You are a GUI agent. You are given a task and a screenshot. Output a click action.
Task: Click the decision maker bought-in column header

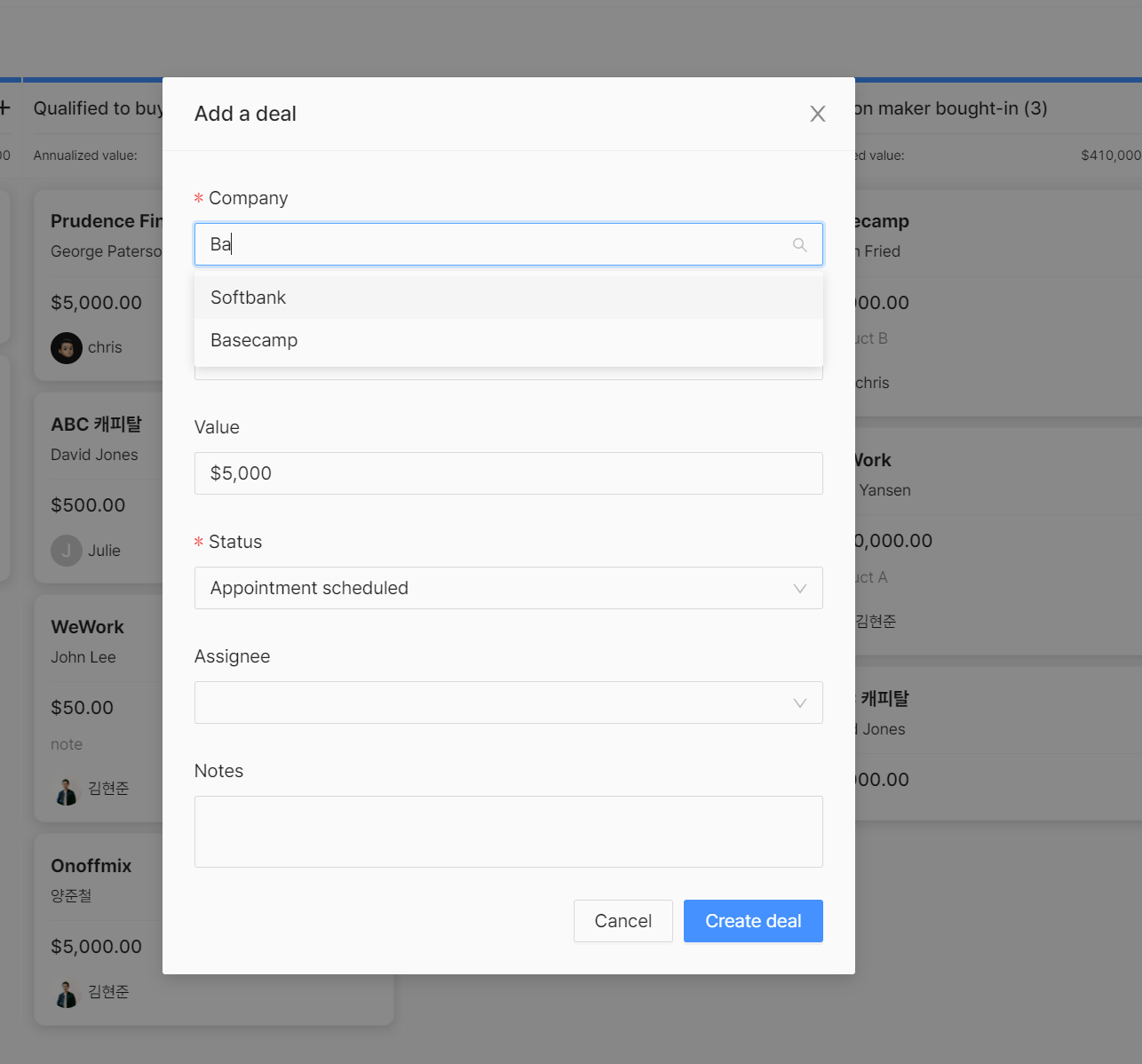tap(951, 108)
